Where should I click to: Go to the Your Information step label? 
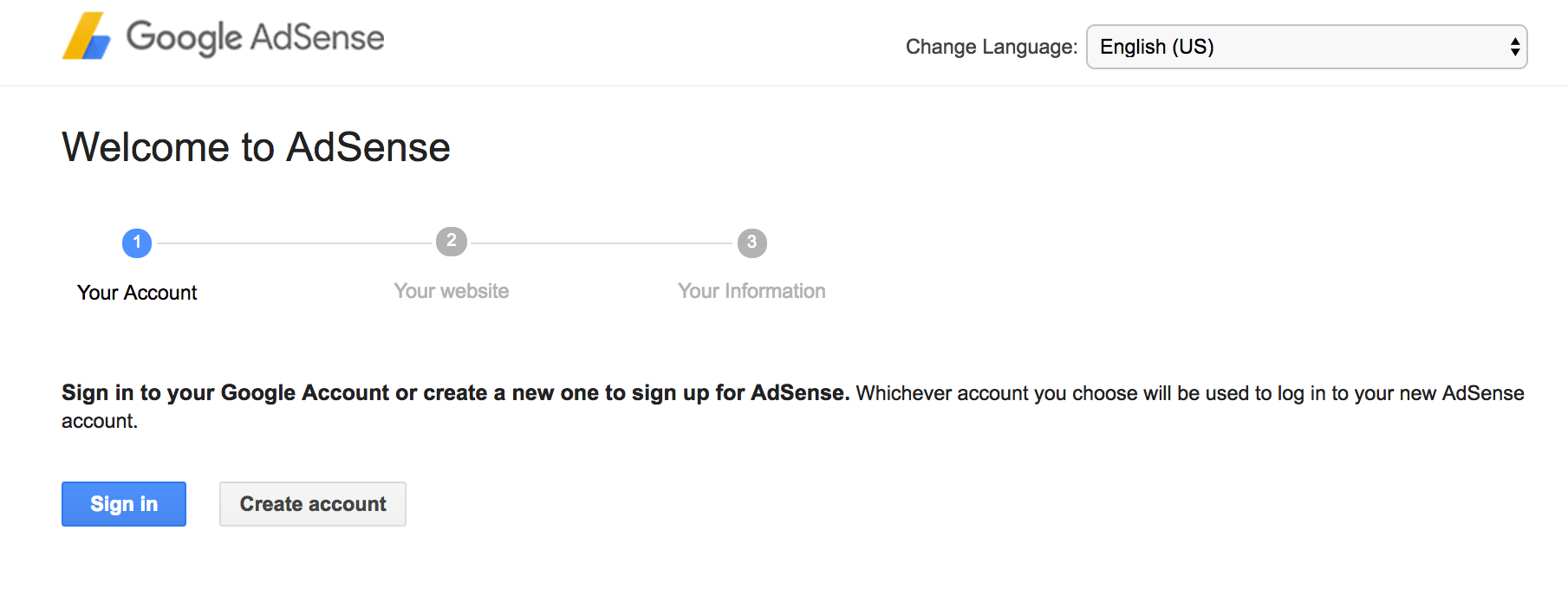tap(751, 291)
